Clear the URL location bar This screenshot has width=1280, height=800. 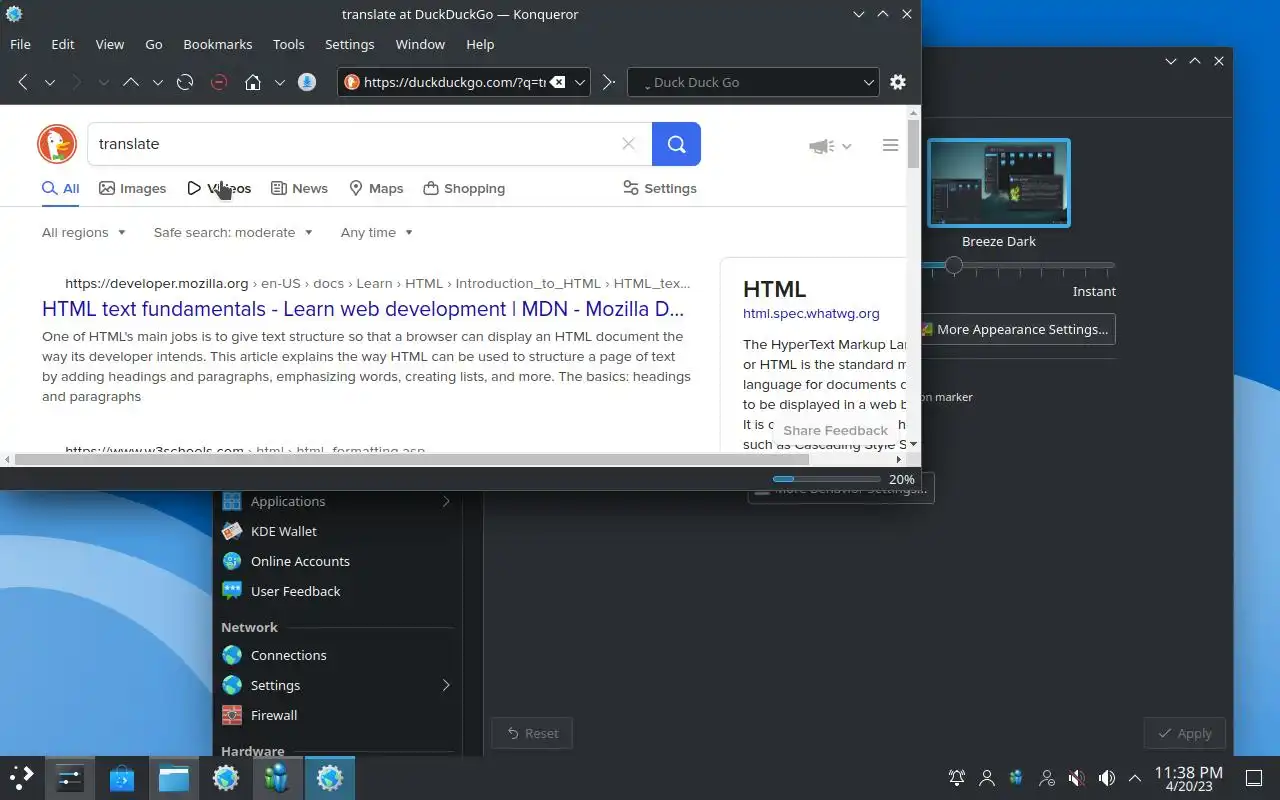[558, 82]
